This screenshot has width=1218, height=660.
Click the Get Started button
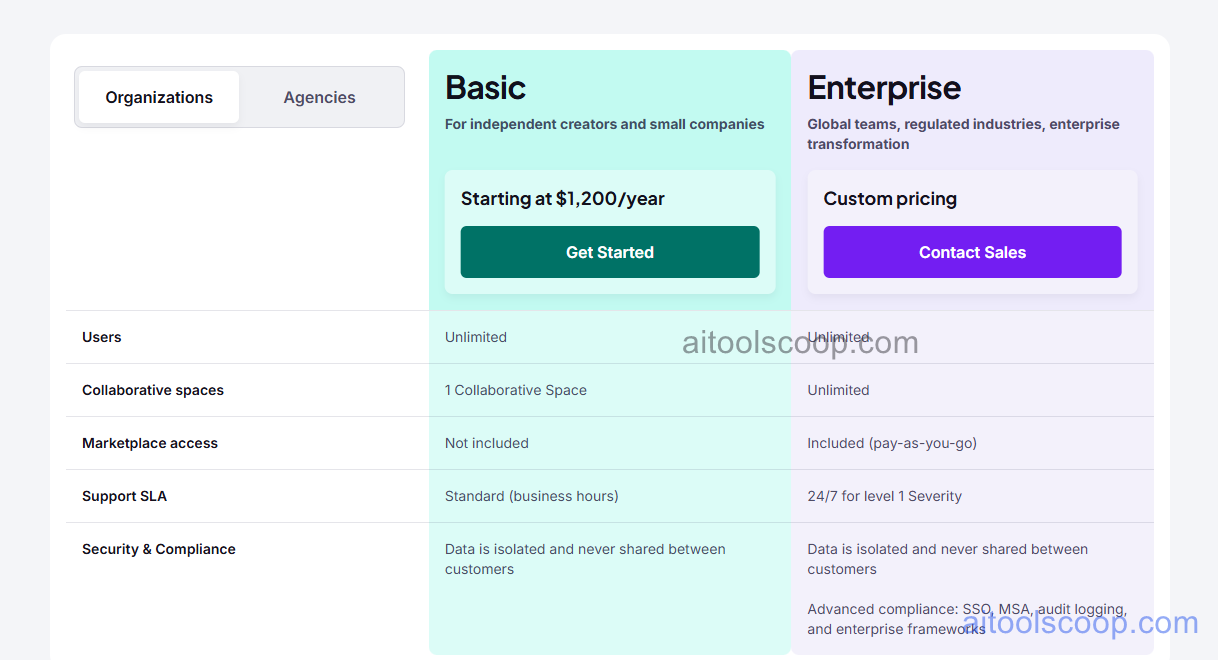pos(610,252)
